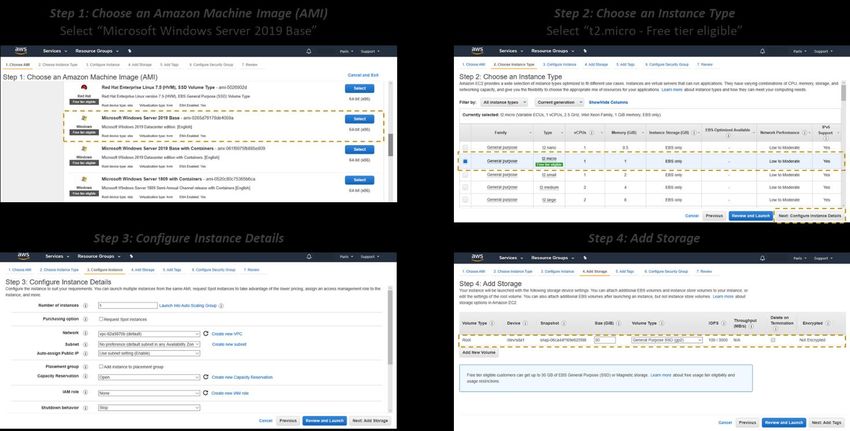Open Choose Instance Type tab in Step 1 window
850x431 pixels.
[58, 65]
